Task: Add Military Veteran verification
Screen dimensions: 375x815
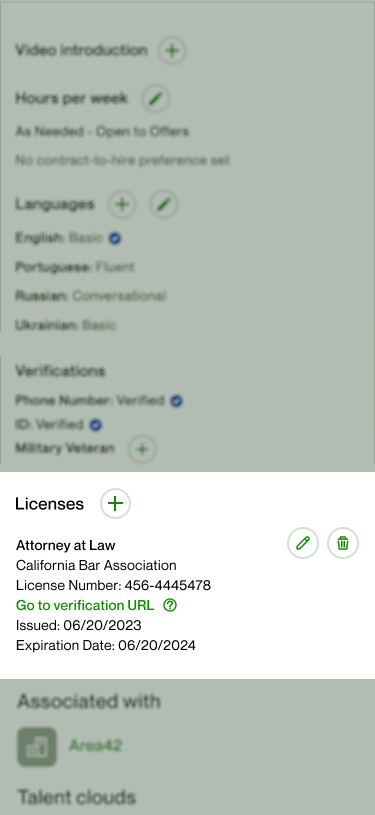Action: point(142,449)
